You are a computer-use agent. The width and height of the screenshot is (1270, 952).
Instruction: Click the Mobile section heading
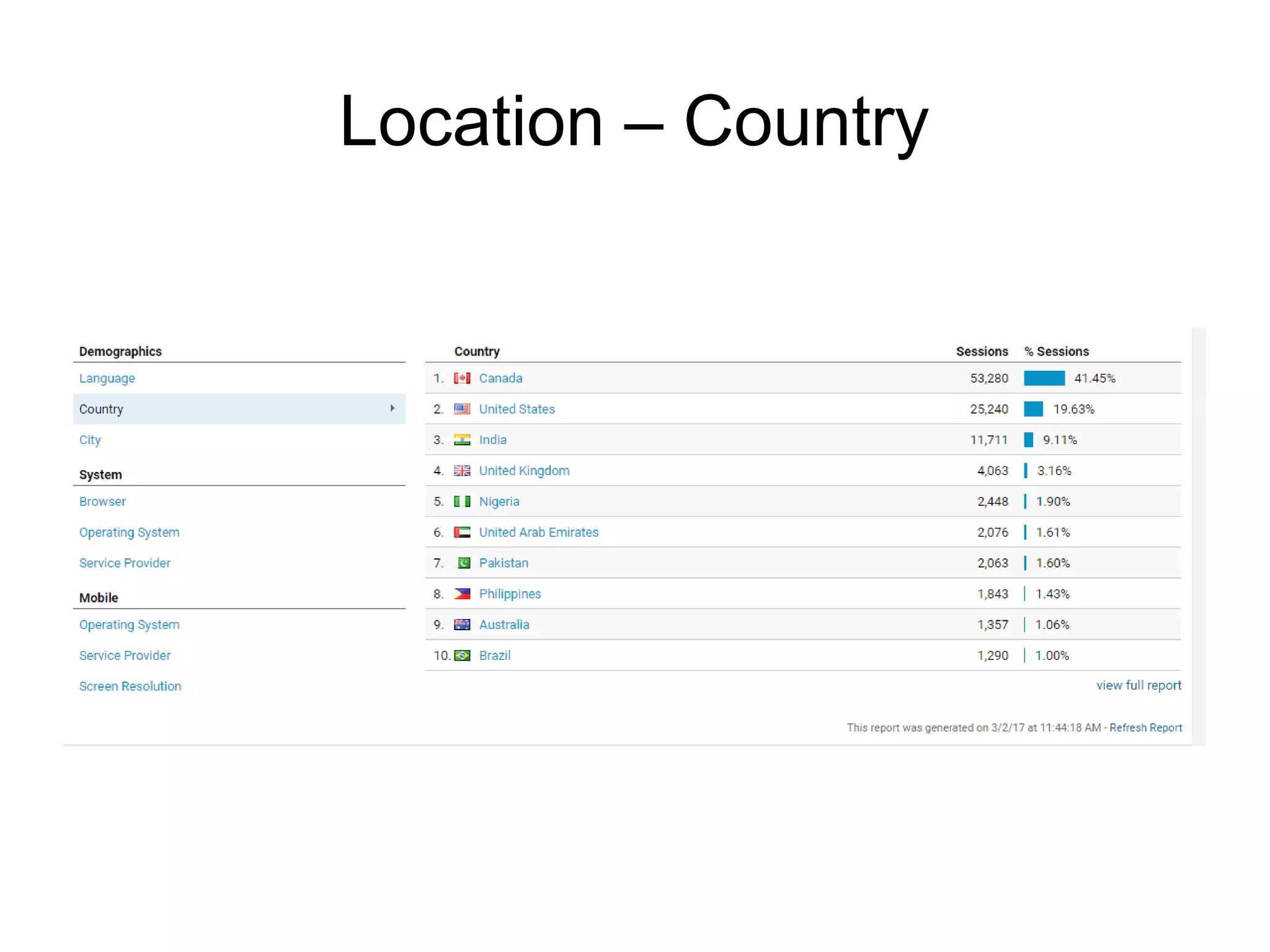[x=99, y=598]
